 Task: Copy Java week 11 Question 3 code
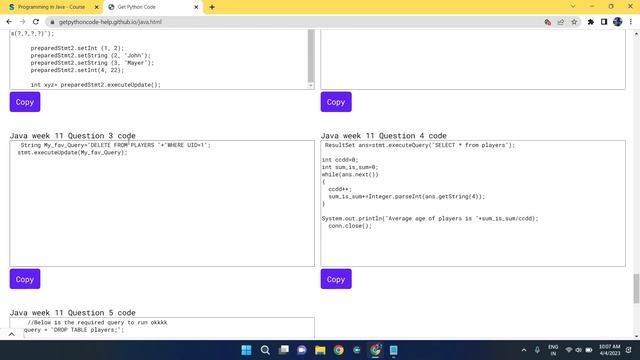click(25, 279)
